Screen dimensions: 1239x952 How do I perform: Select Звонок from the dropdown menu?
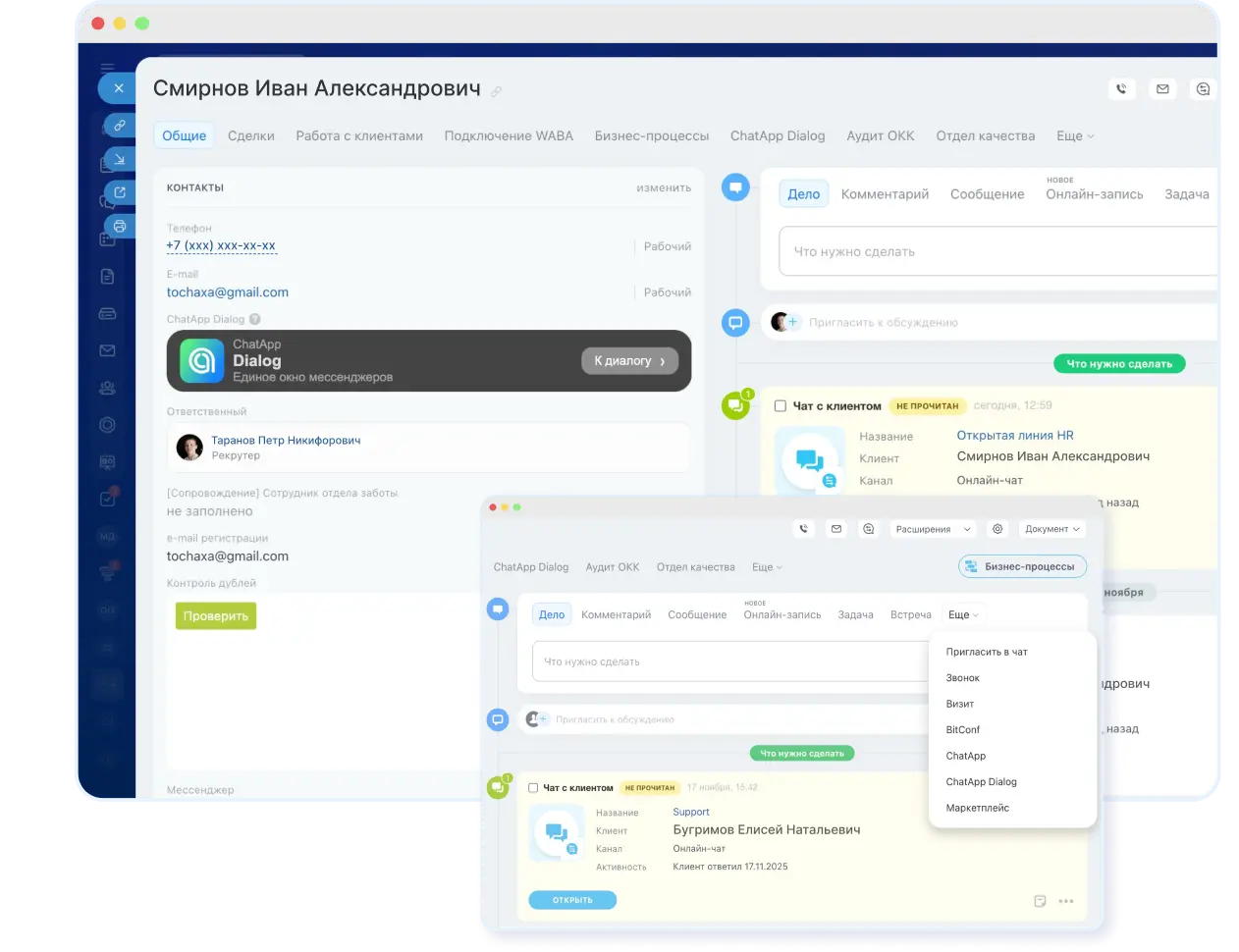click(963, 678)
